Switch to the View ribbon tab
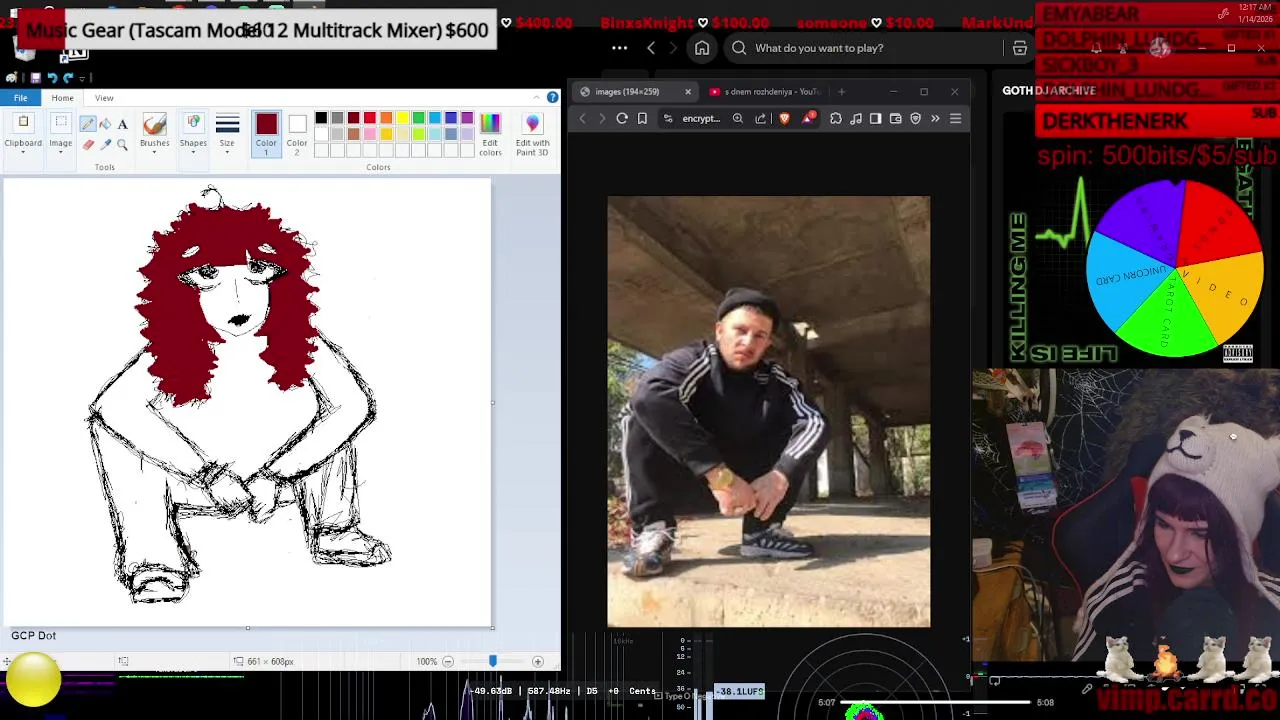The height and width of the screenshot is (720, 1280). [104, 98]
